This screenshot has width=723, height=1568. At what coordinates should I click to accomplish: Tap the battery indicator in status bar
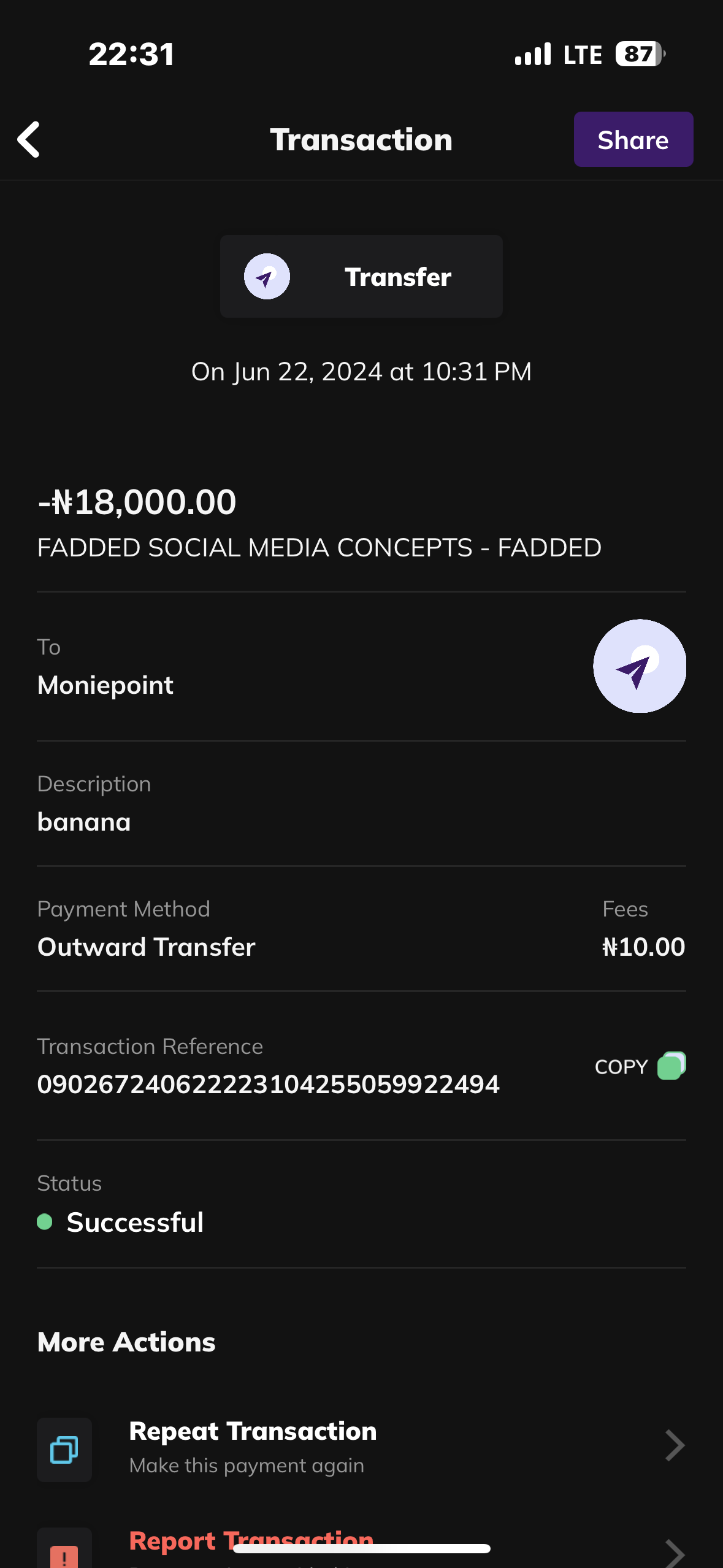640,54
